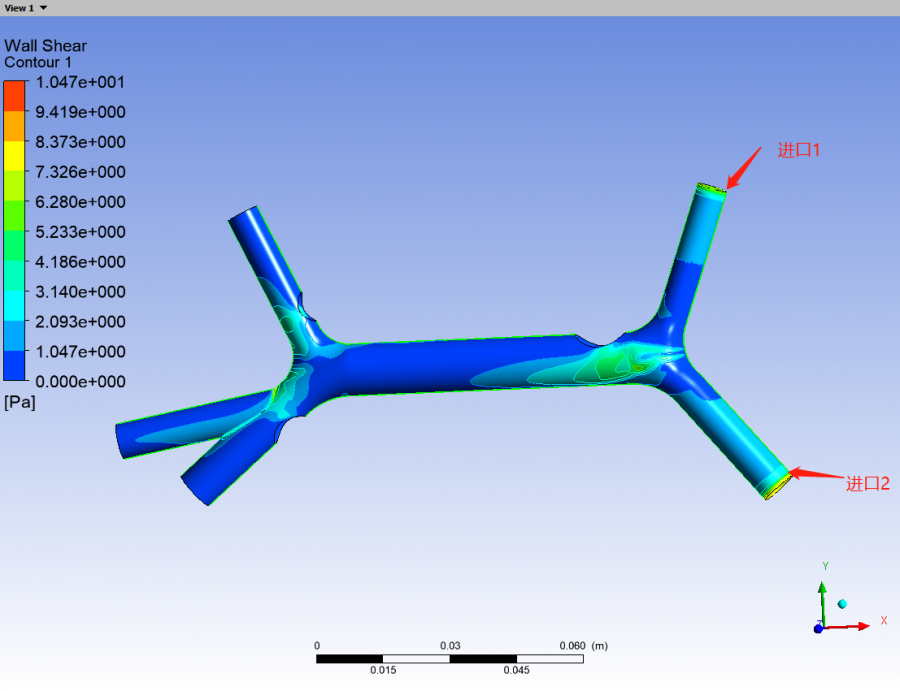Click the red arrow pointing to 进口2
The height and width of the screenshot is (691, 900).
[814, 475]
